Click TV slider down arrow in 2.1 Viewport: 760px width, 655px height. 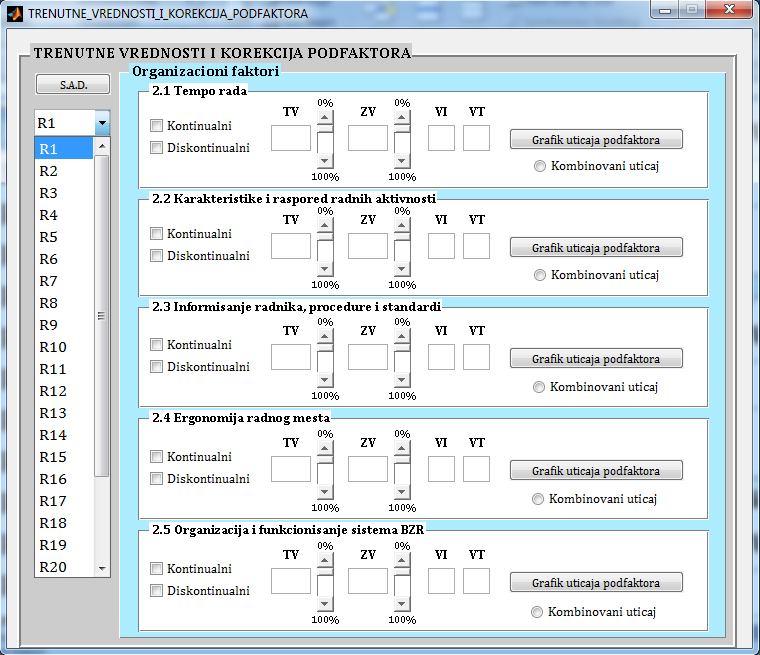(325, 160)
